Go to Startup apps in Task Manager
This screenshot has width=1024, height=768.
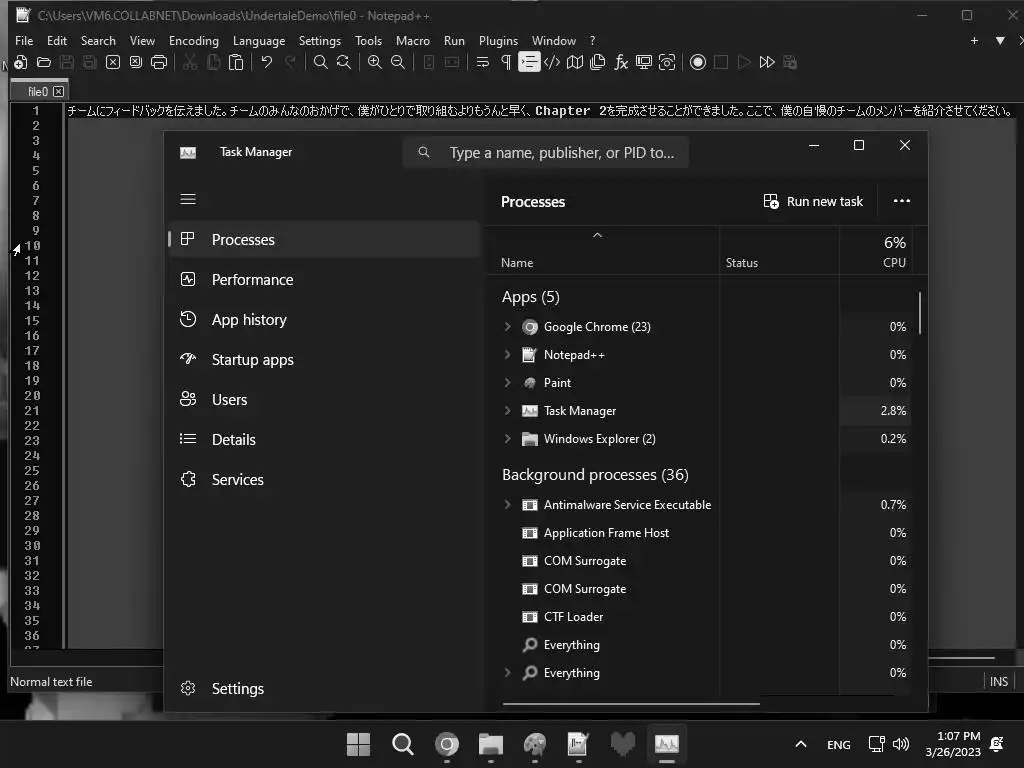[x=325, y=360]
